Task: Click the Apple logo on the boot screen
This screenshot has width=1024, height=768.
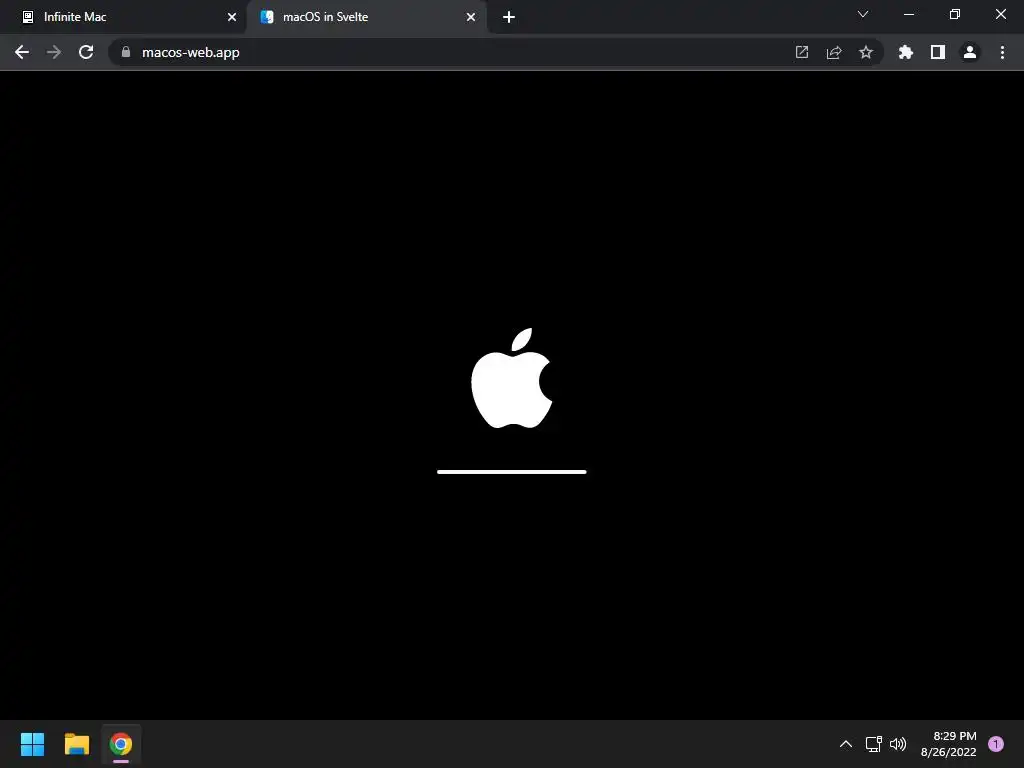Action: click(512, 378)
